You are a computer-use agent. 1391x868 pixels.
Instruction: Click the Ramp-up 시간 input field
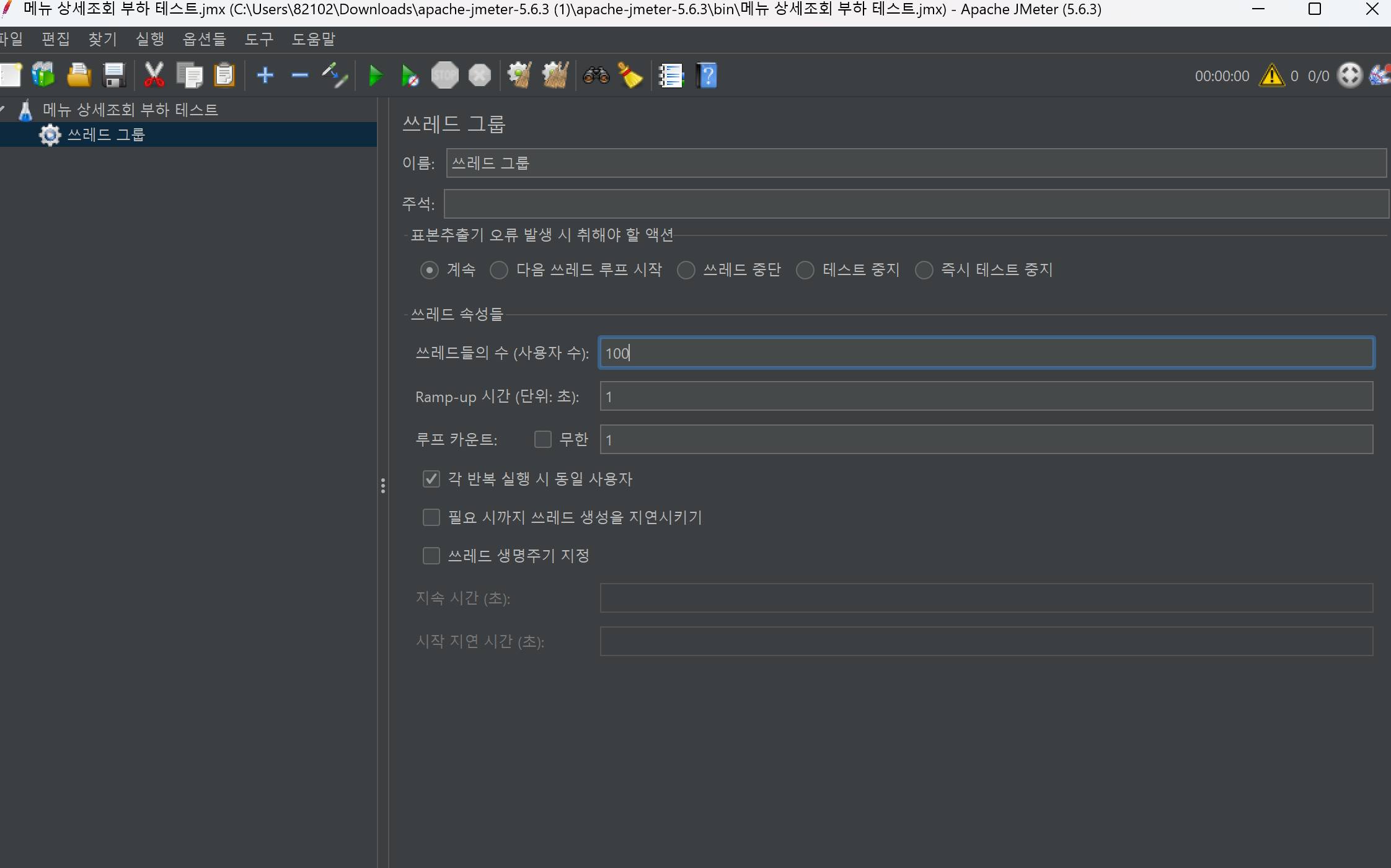986,397
